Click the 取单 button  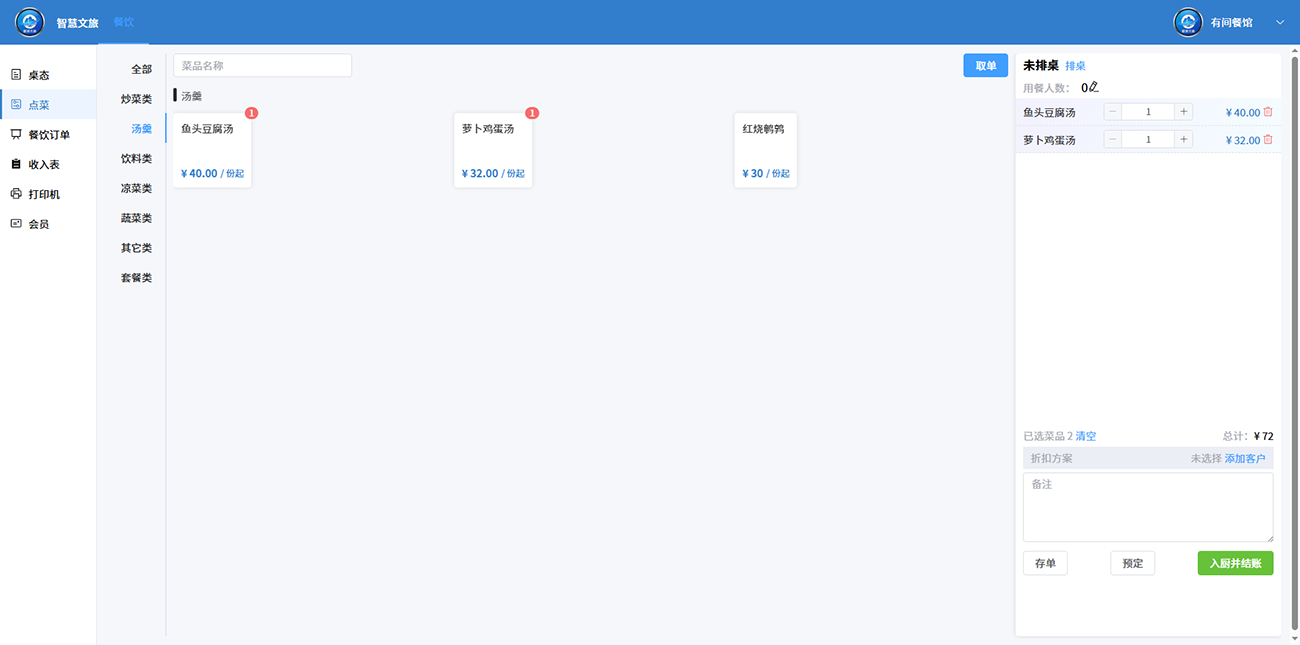[985, 65]
